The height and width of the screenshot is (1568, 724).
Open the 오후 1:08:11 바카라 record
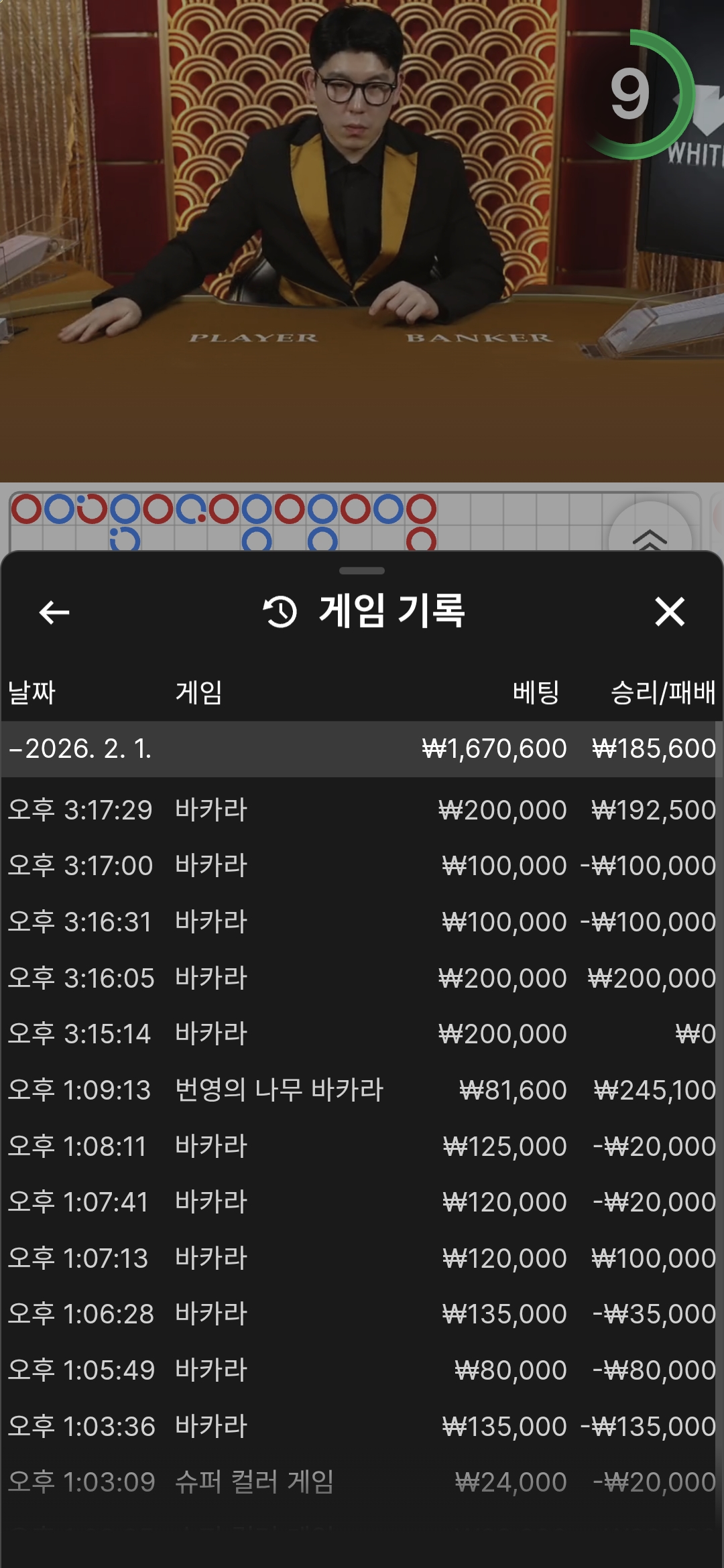pyautogui.click(x=362, y=1147)
